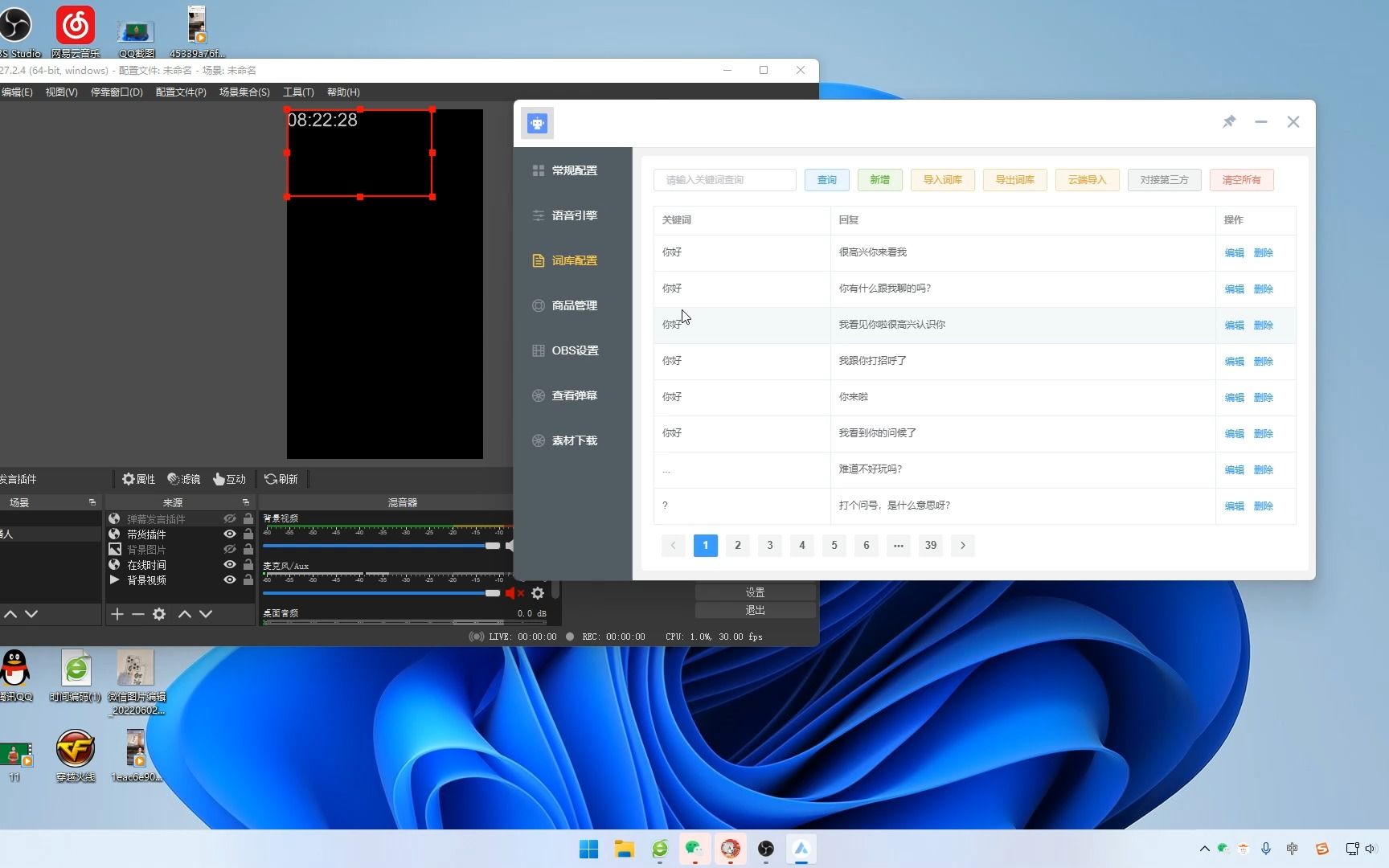Viewport: 1389px width, 868px height.
Task: Open the 编辑(E) menu in OBS
Action: pos(17,92)
